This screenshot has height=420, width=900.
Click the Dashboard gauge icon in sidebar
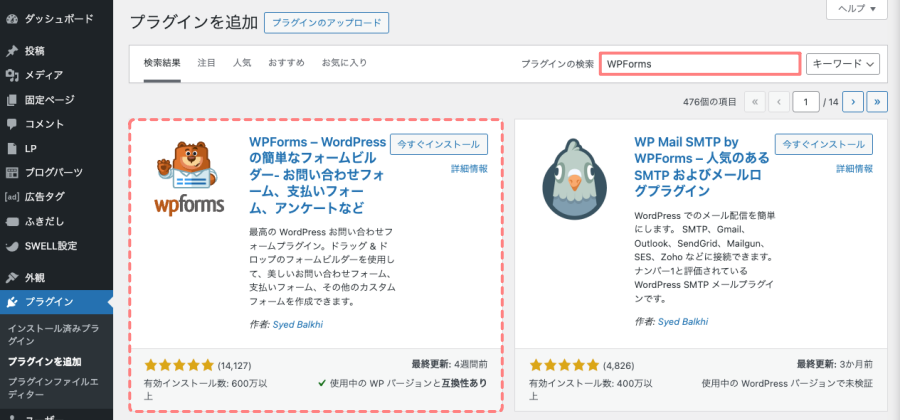[x=11, y=19]
